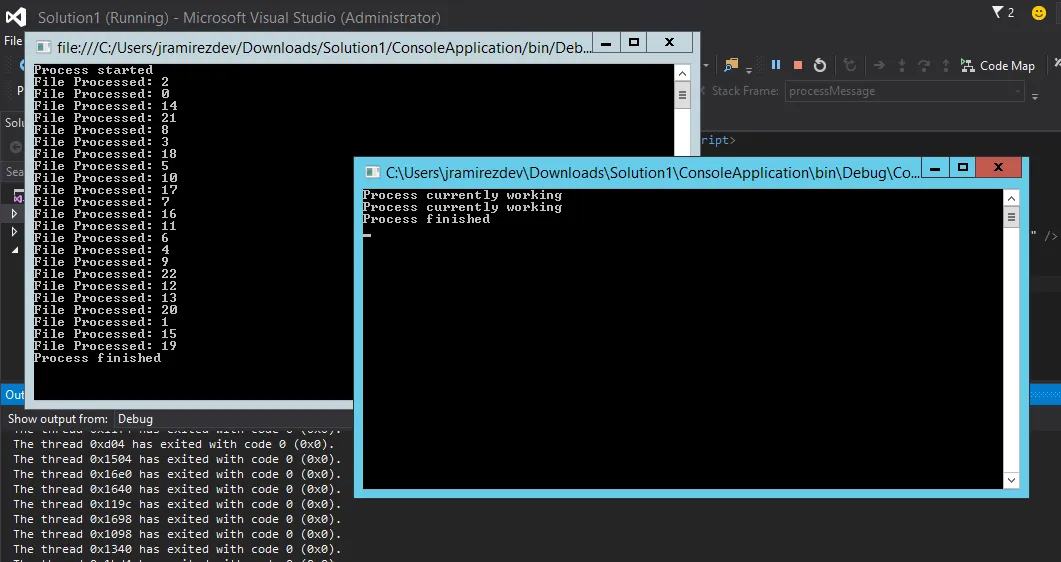The width and height of the screenshot is (1061, 562).
Task: Click 'Process finished' in file:/// console
Action: point(97,358)
